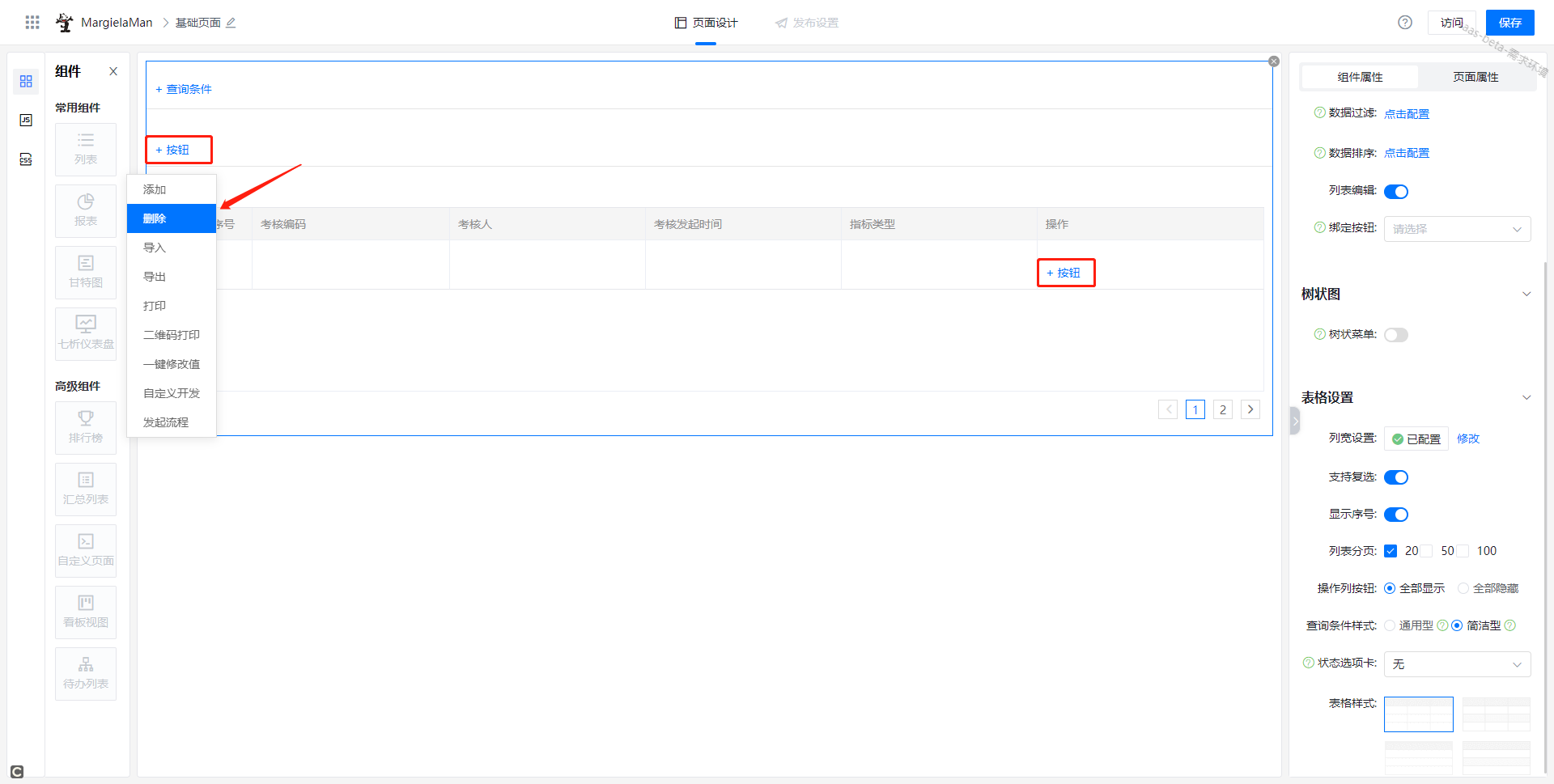
Task: Pick the 报表 component
Action: coord(86,211)
